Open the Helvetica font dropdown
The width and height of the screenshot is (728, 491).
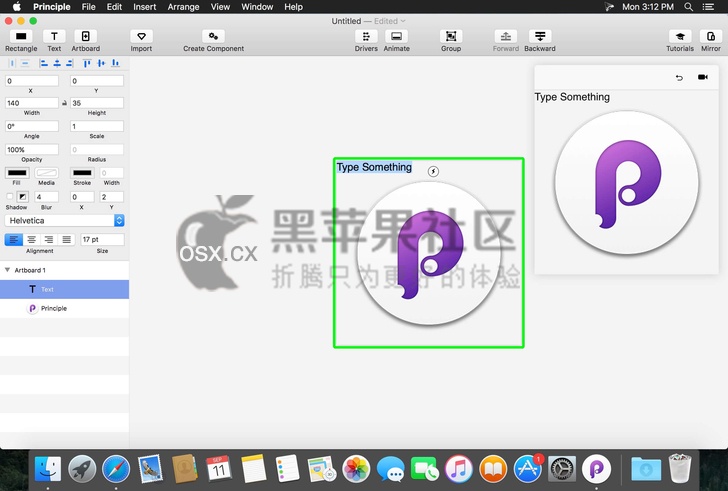click(x=65, y=220)
